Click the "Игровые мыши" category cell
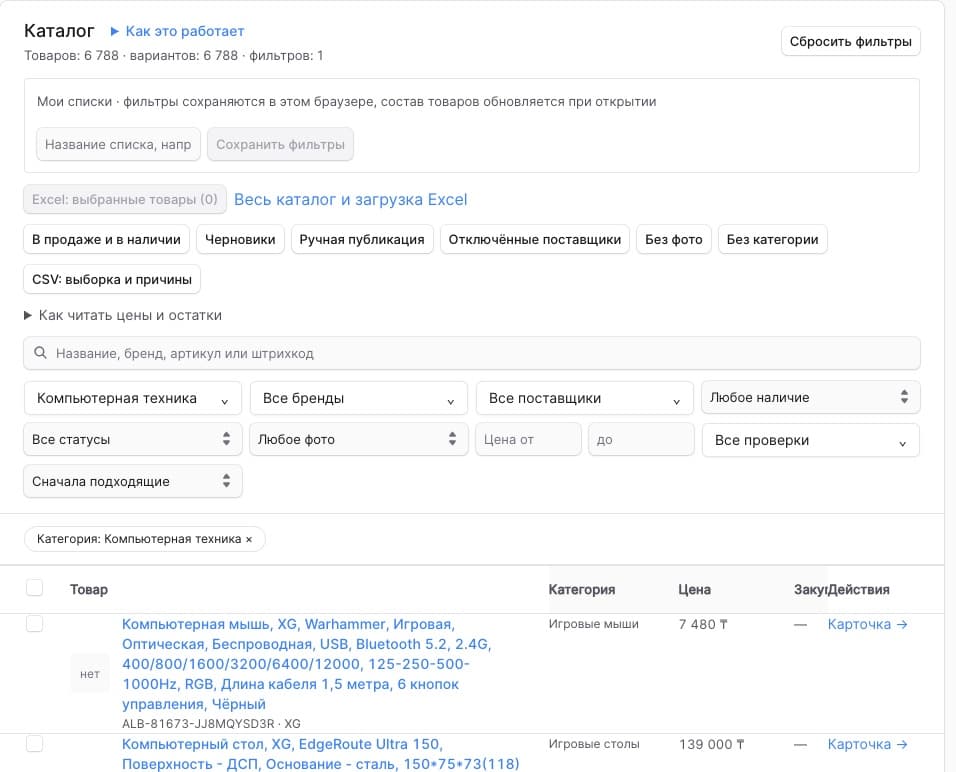Viewport: 956px width, 772px height. [594, 624]
